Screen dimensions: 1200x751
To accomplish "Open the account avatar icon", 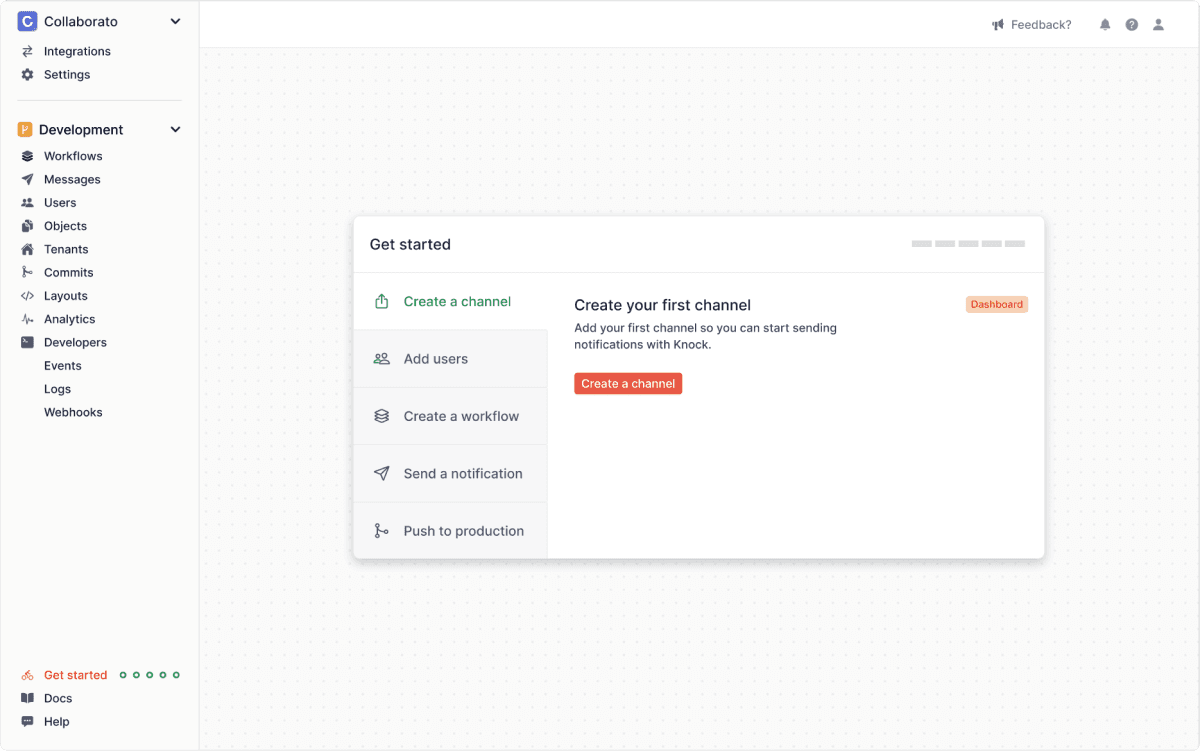I will (x=1158, y=24).
